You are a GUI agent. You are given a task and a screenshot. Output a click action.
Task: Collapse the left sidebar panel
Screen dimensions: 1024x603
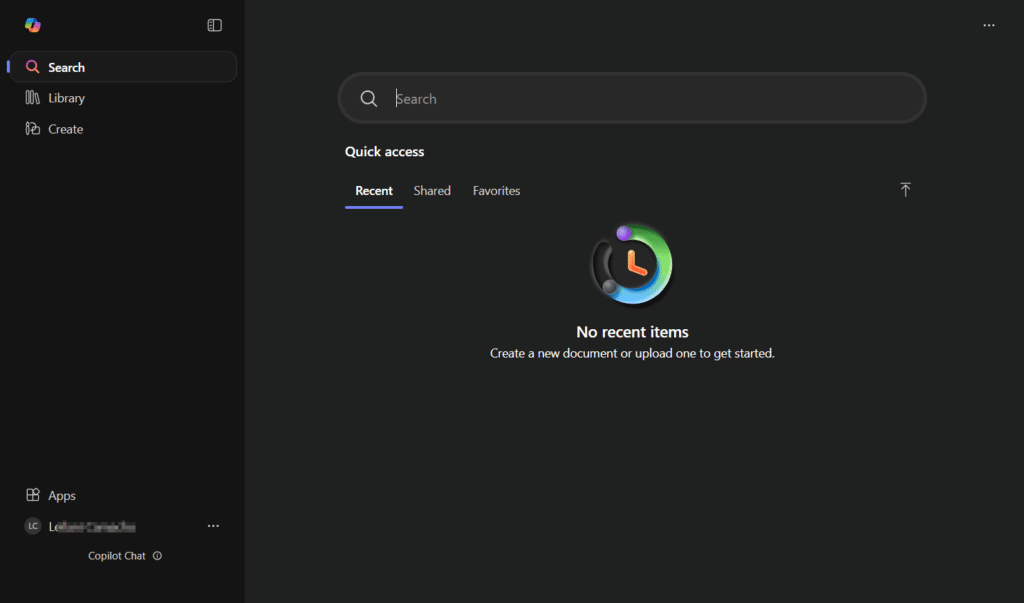214,25
